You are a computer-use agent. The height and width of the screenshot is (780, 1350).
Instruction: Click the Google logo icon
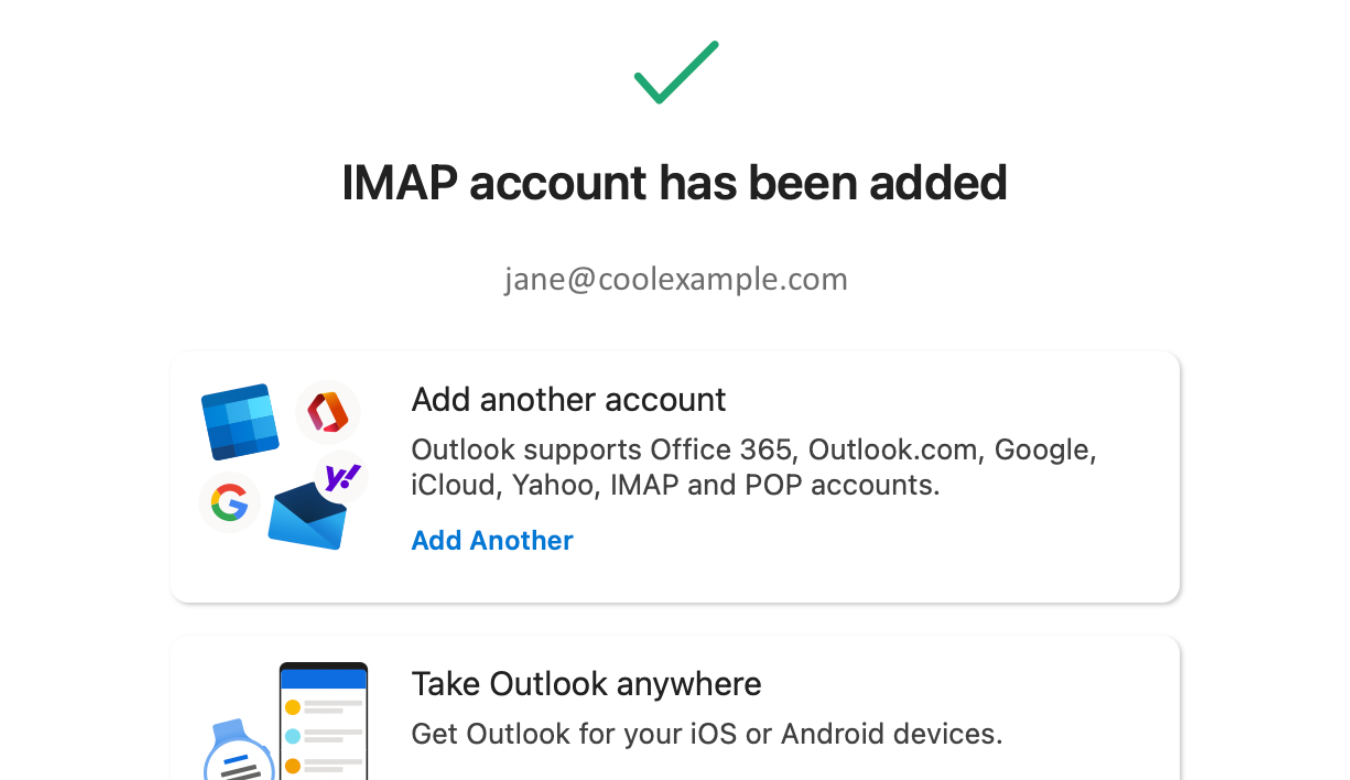click(x=229, y=502)
